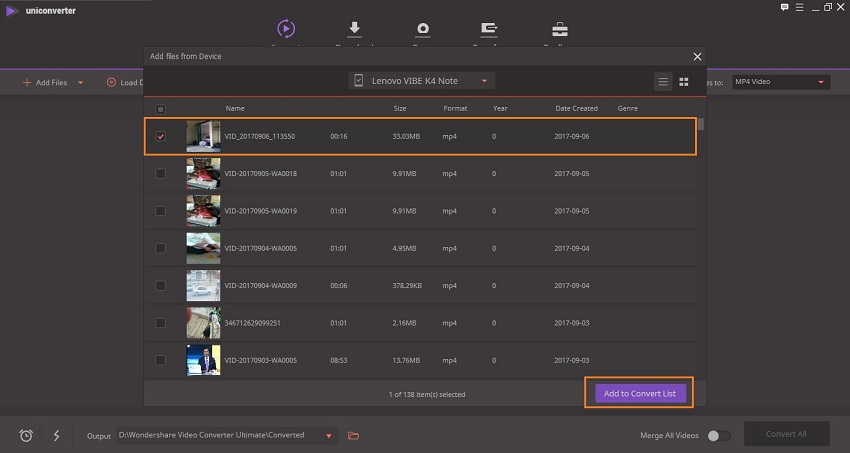Check the VID-20170905-WA0019 checkbox
Viewport: 850px width, 453px height.
pyautogui.click(x=160, y=211)
